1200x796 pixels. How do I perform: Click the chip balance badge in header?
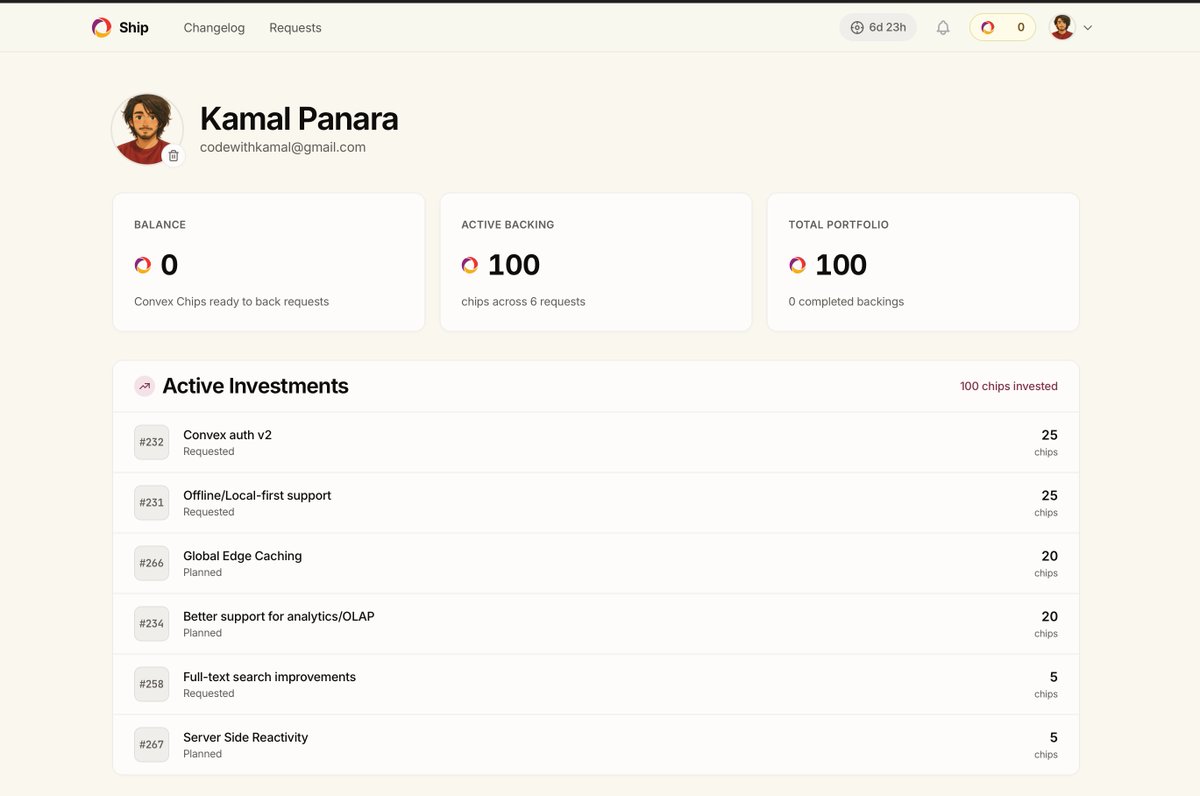tap(1002, 28)
